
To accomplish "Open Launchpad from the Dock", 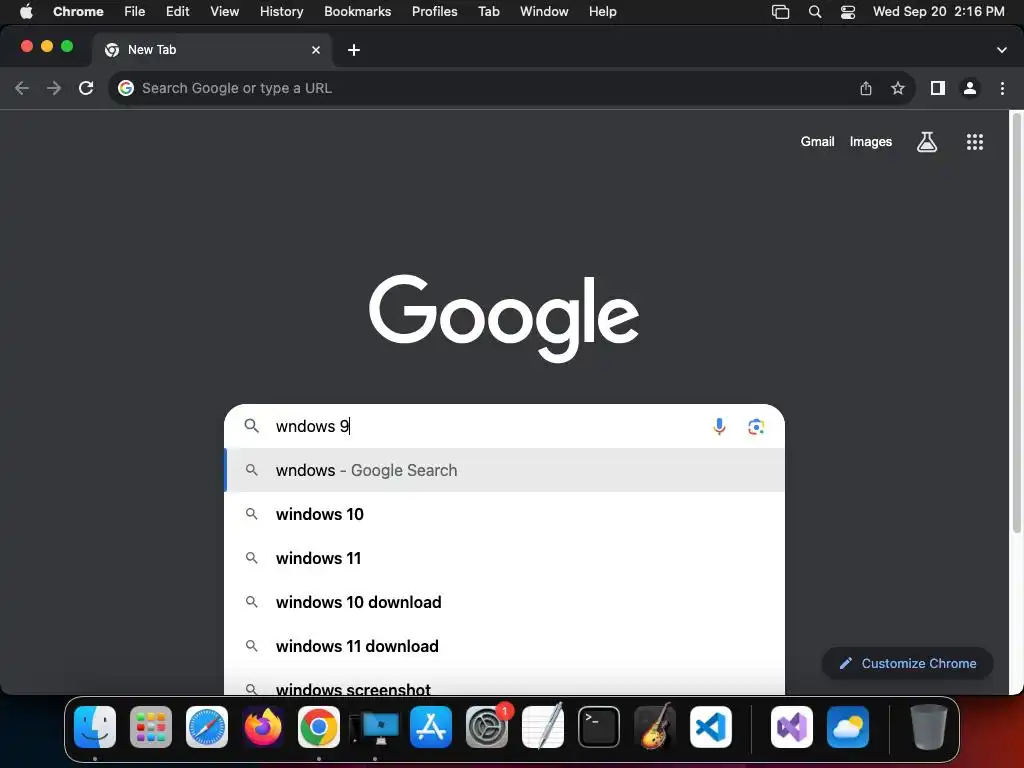I will (x=151, y=727).
